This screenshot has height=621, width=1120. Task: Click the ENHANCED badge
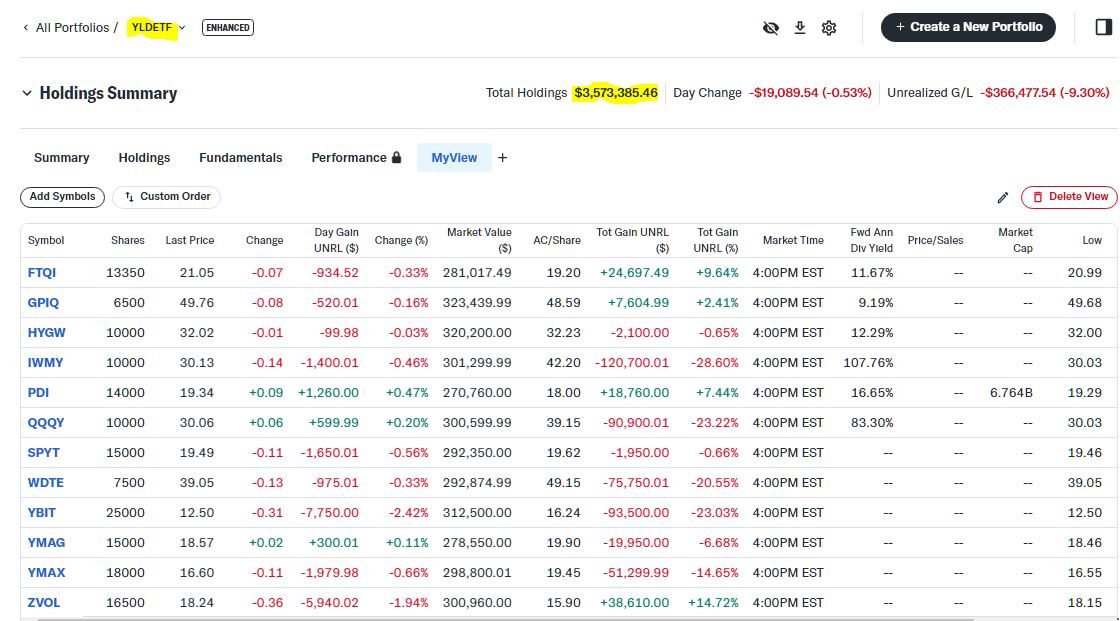click(x=228, y=28)
